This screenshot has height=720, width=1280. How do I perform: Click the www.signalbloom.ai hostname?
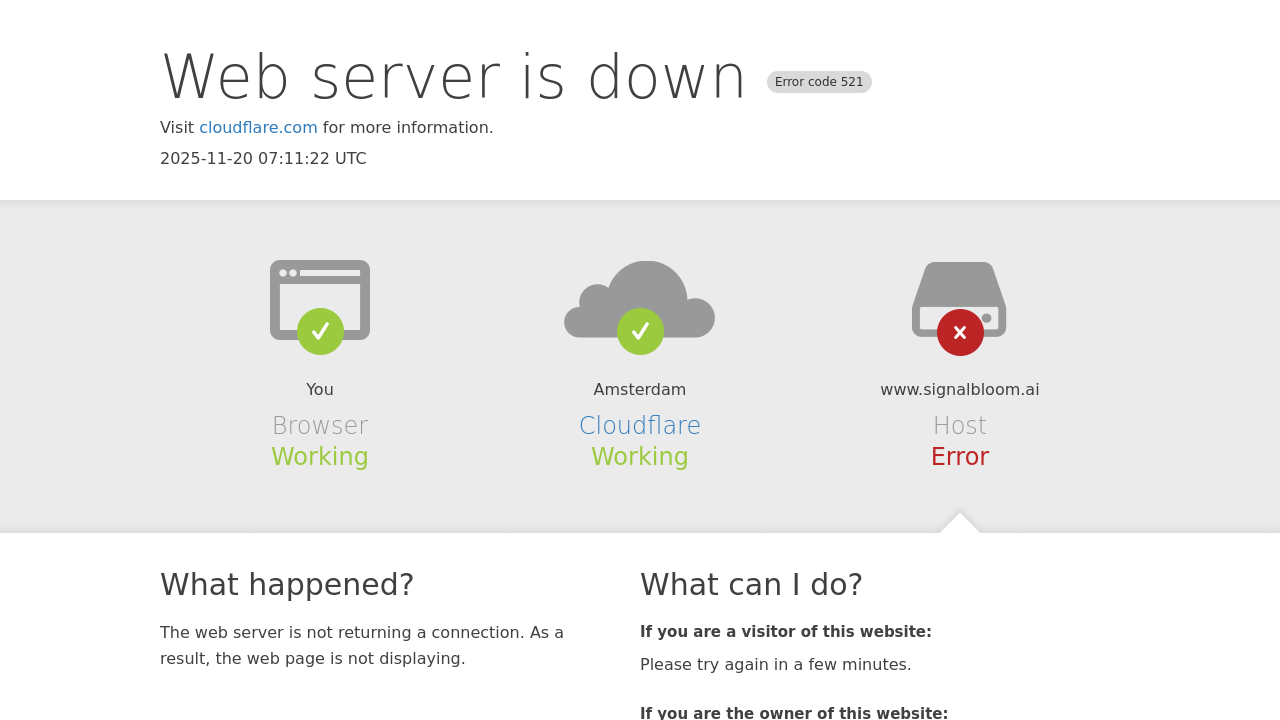coord(960,390)
